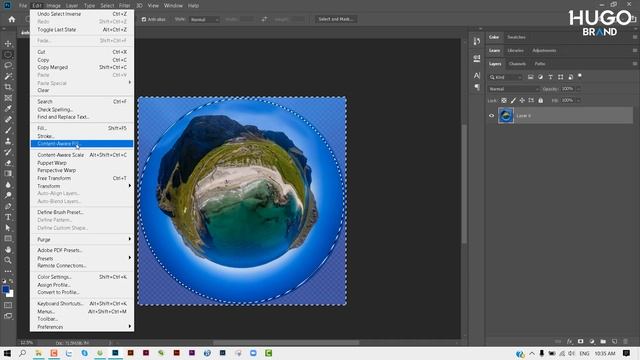Select the History Brush tool

[8, 152]
